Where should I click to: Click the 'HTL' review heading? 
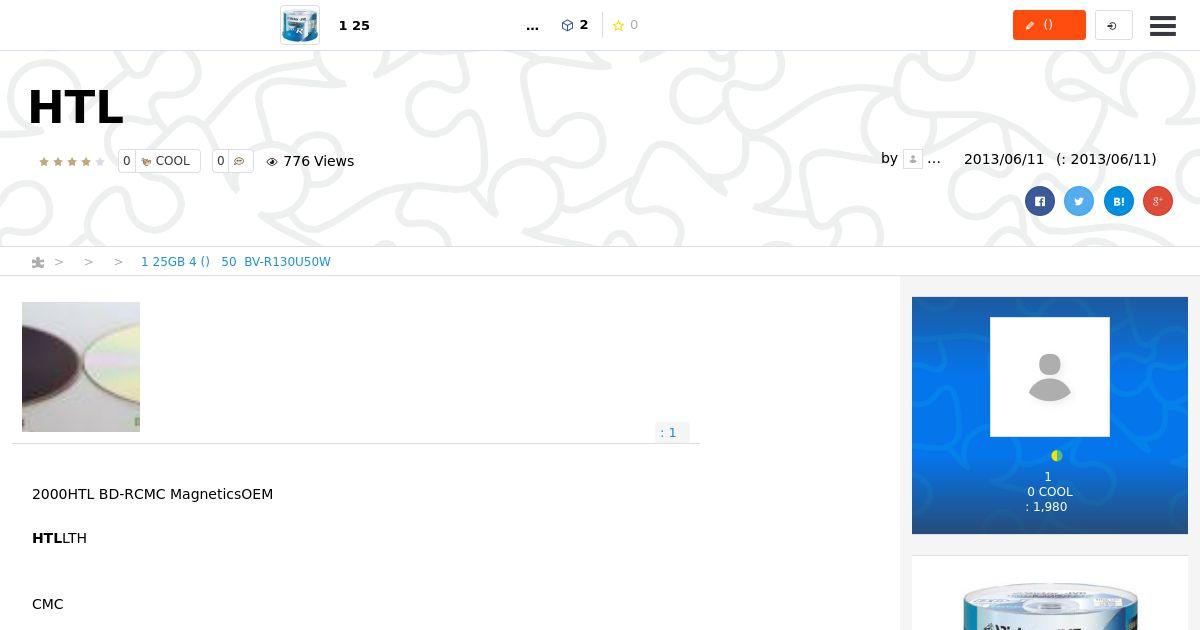pyautogui.click(x=76, y=107)
